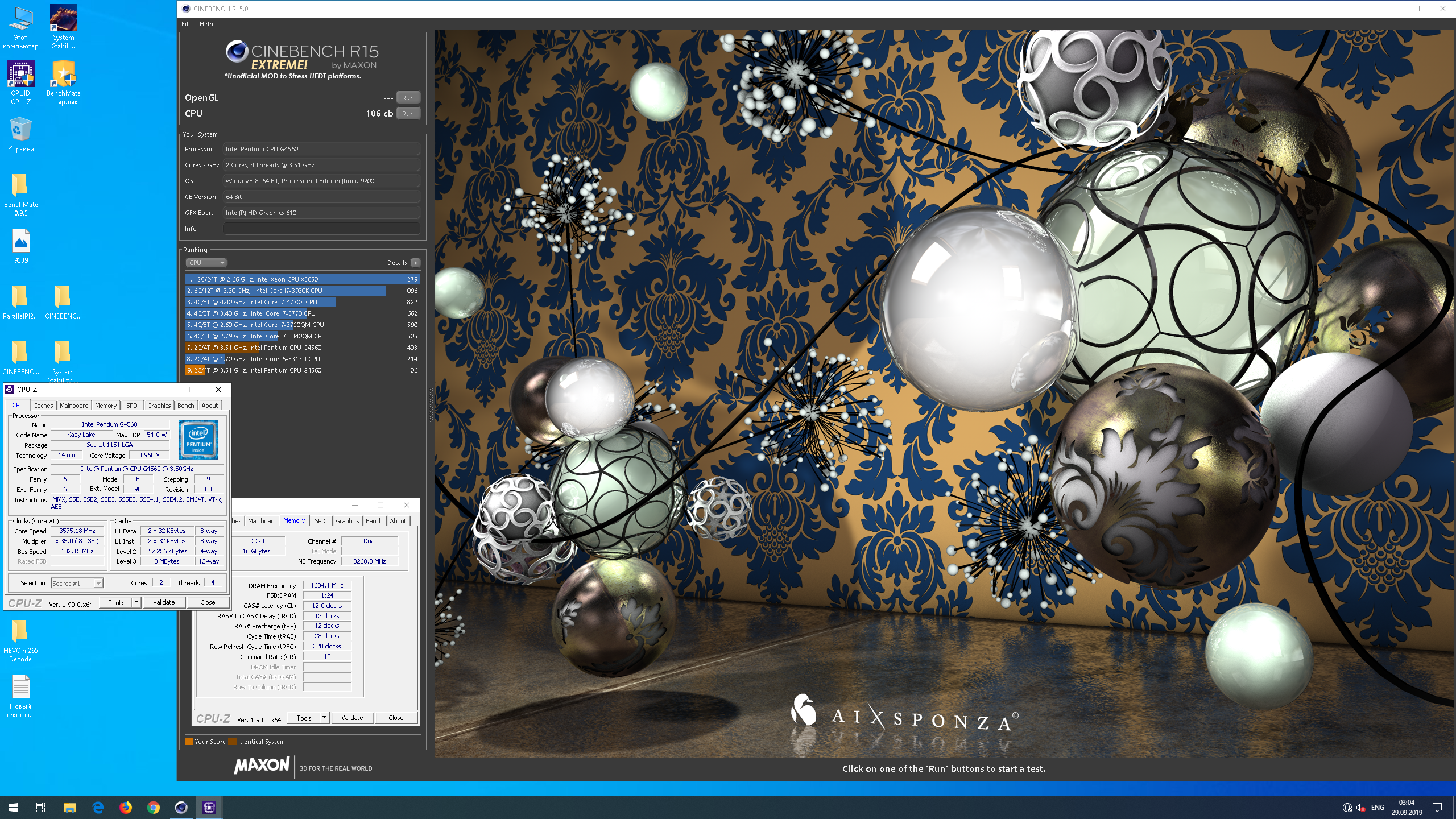Click the Windows Start button
1456x819 pixels.
(14, 807)
